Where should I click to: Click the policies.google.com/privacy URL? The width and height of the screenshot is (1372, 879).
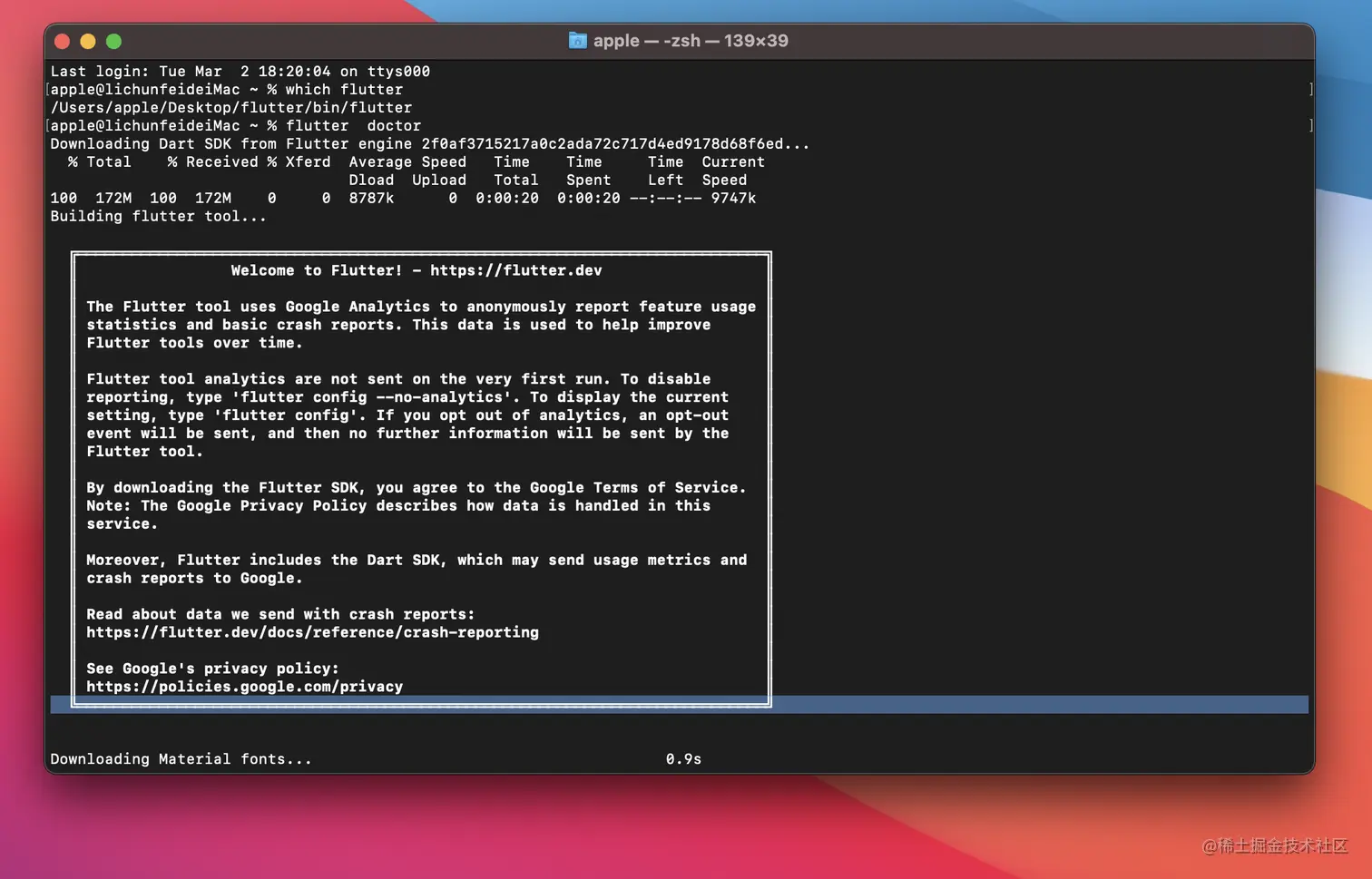pos(245,687)
